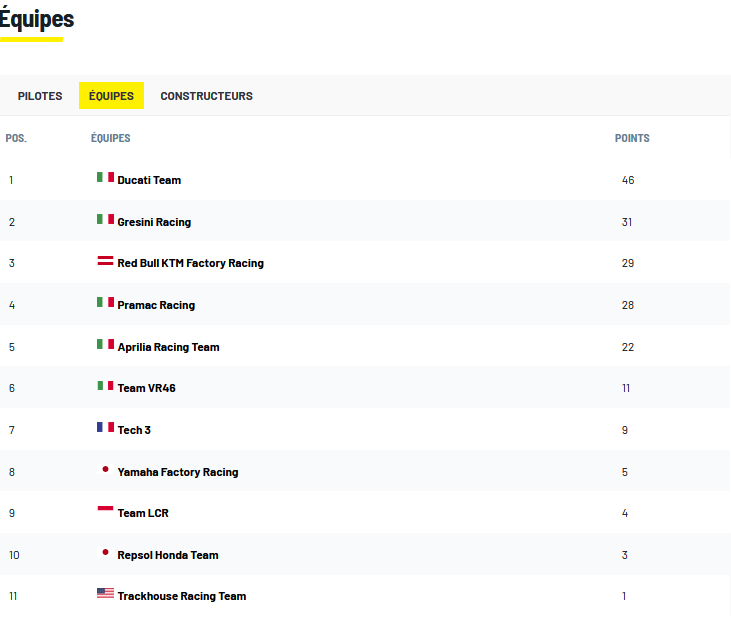Click the Japanese flag by Yamaha Factory Racing

tap(105, 469)
